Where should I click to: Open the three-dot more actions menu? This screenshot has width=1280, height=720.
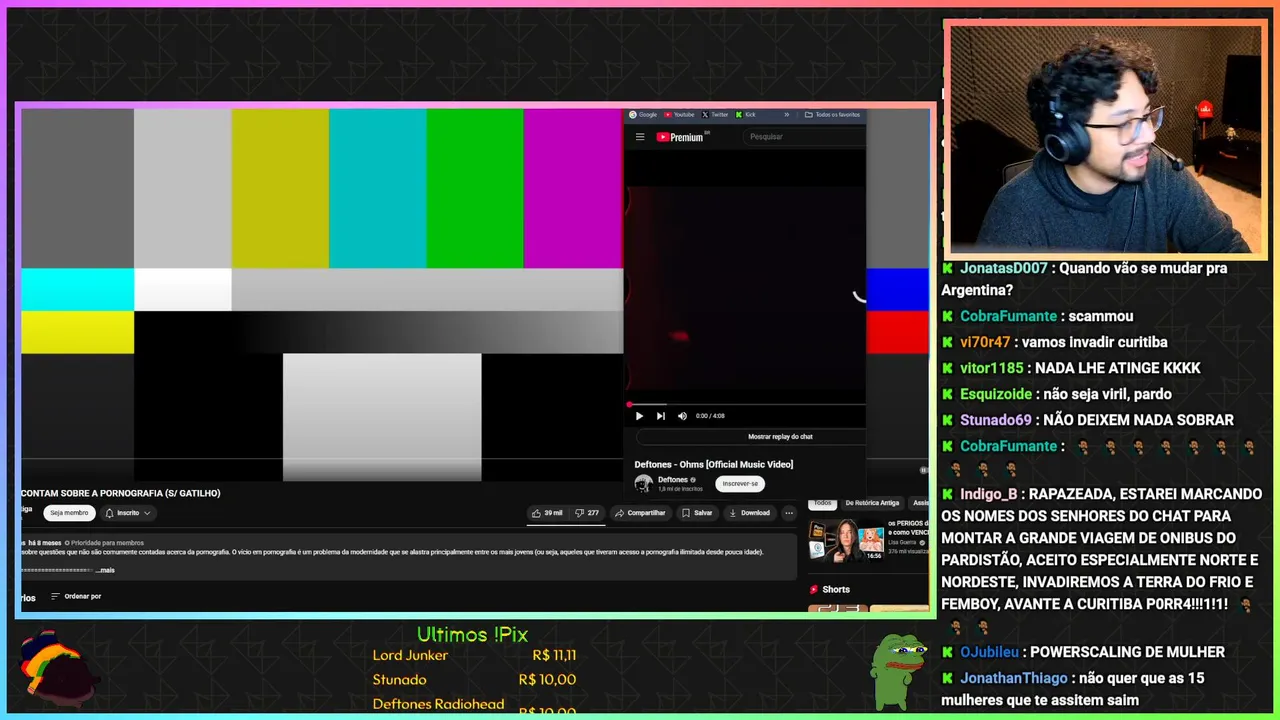tap(789, 513)
